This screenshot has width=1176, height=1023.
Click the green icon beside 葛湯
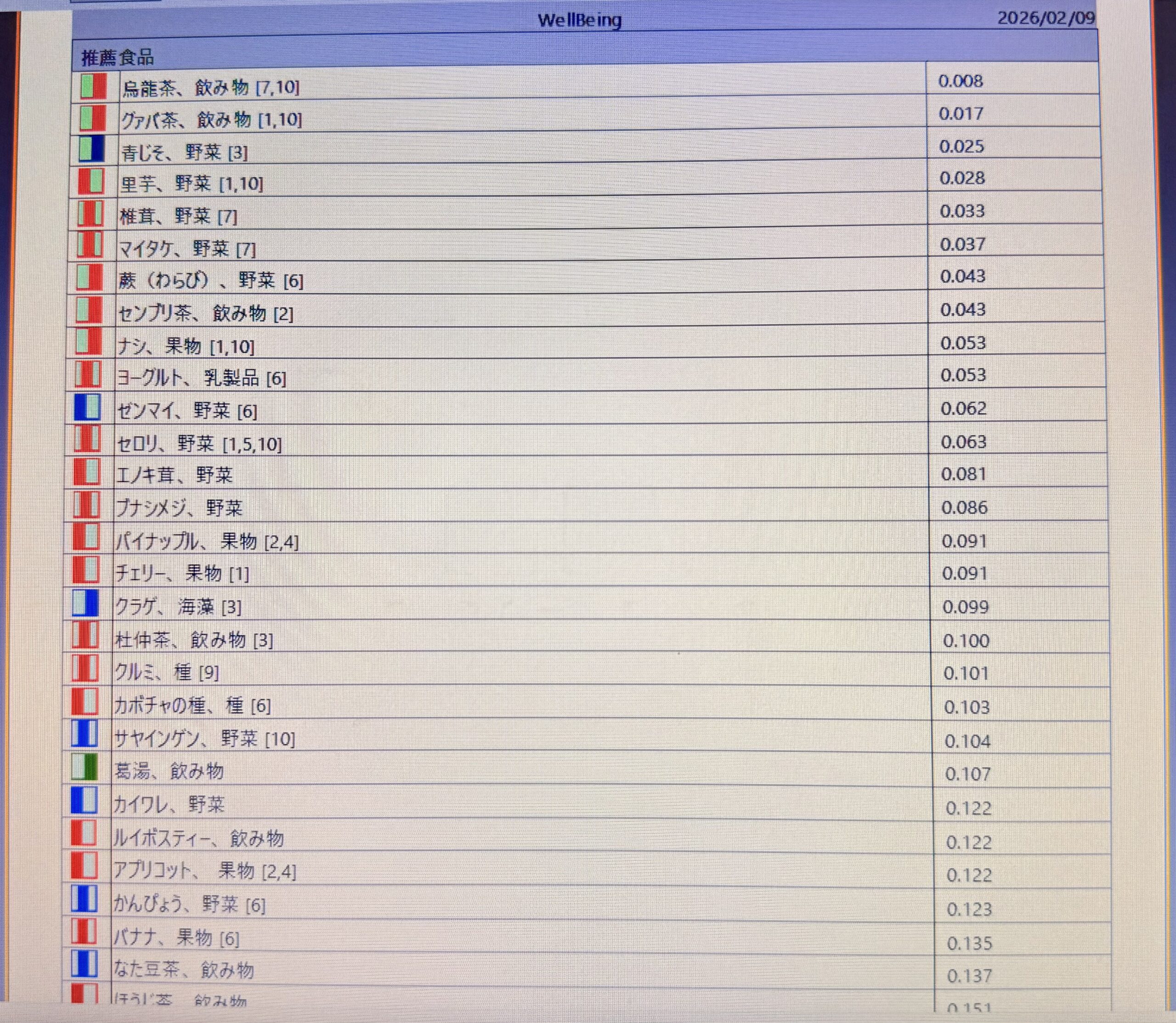84,768
